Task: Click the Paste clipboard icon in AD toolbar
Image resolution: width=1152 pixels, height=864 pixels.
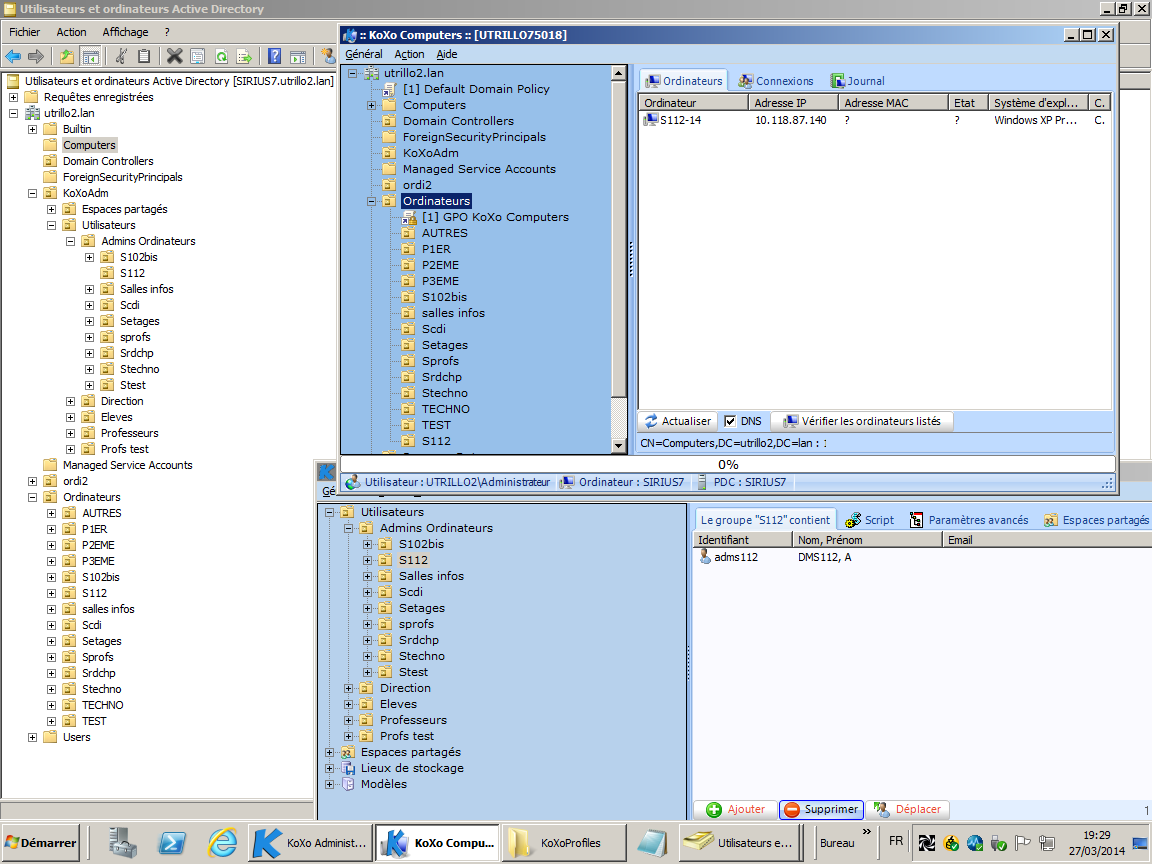Action: tap(144, 57)
